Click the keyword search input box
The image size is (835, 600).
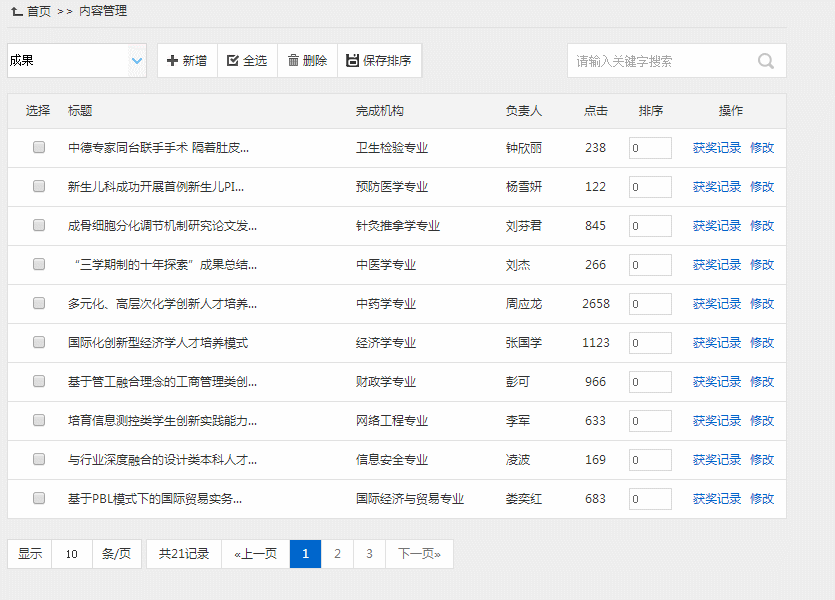pos(660,61)
